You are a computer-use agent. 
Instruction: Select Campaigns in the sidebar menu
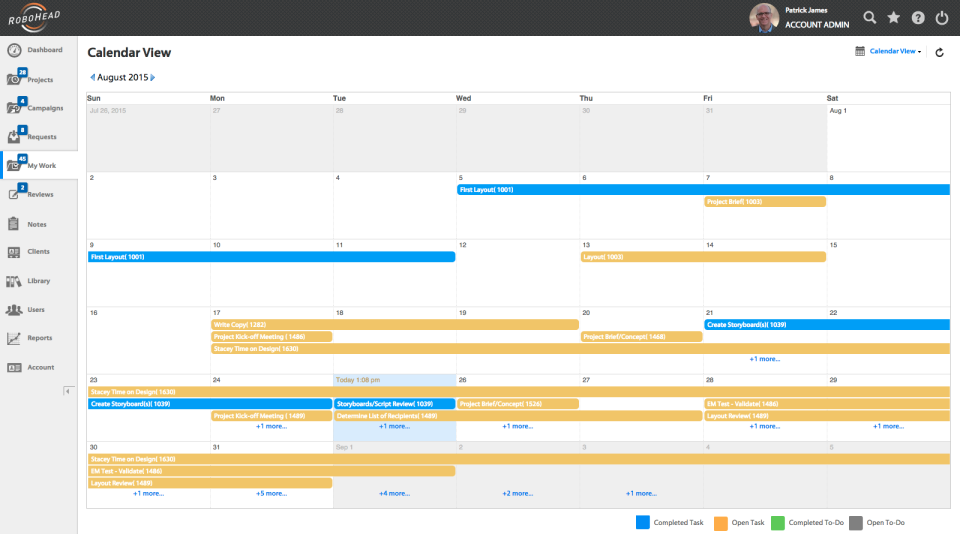(38, 108)
